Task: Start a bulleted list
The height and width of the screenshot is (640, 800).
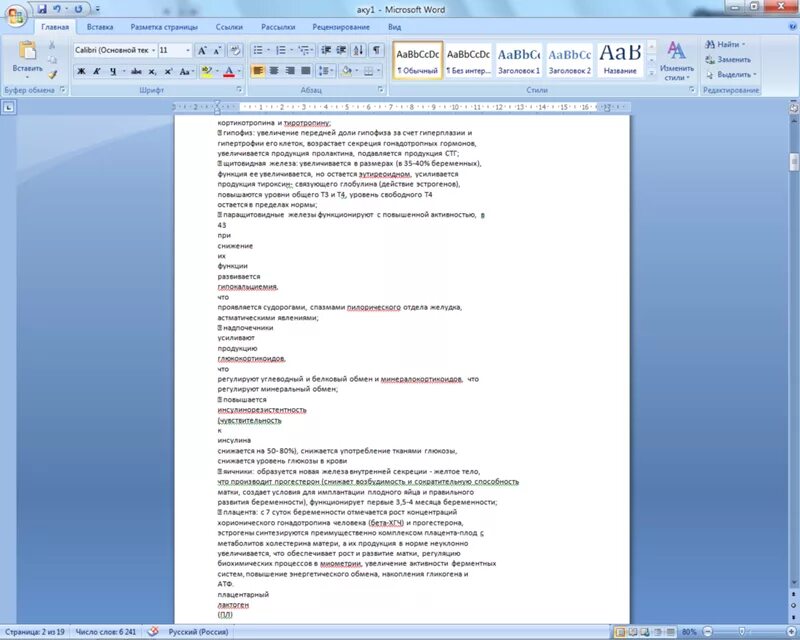Action: [x=258, y=50]
